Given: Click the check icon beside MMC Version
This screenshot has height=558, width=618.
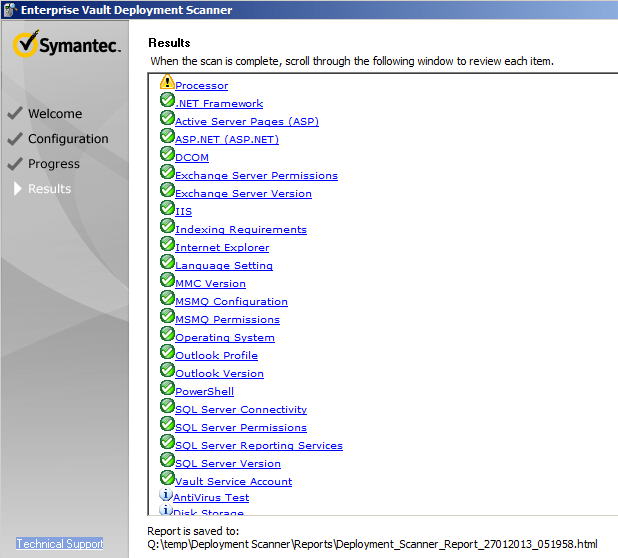Looking at the screenshot, I should pyautogui.click(x=167, y=280).
